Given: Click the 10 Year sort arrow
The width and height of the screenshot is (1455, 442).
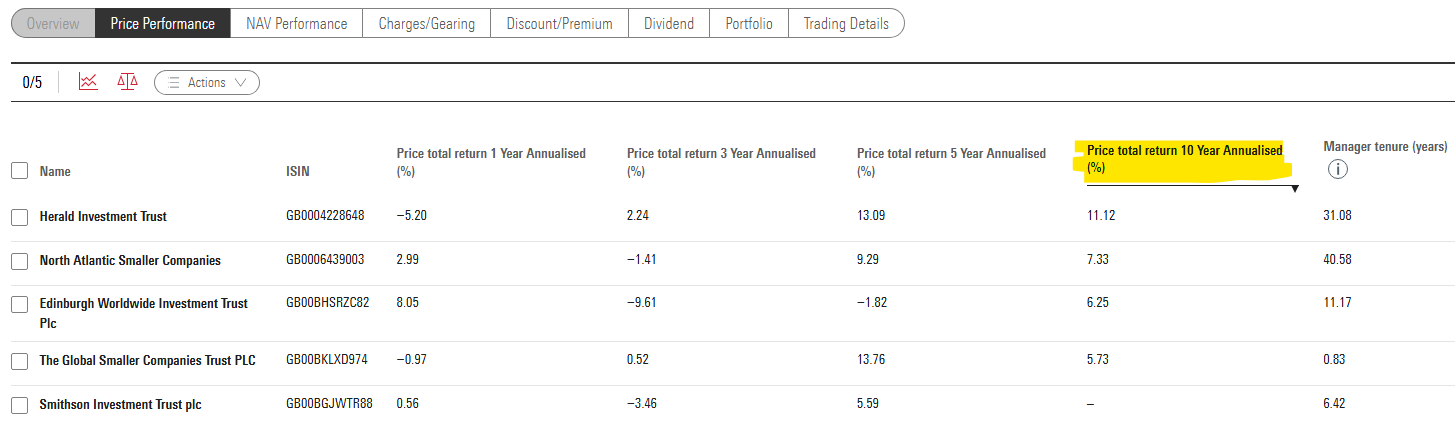Looking at the screenshot, I should pyautogui.click(x=1294, y=188).
